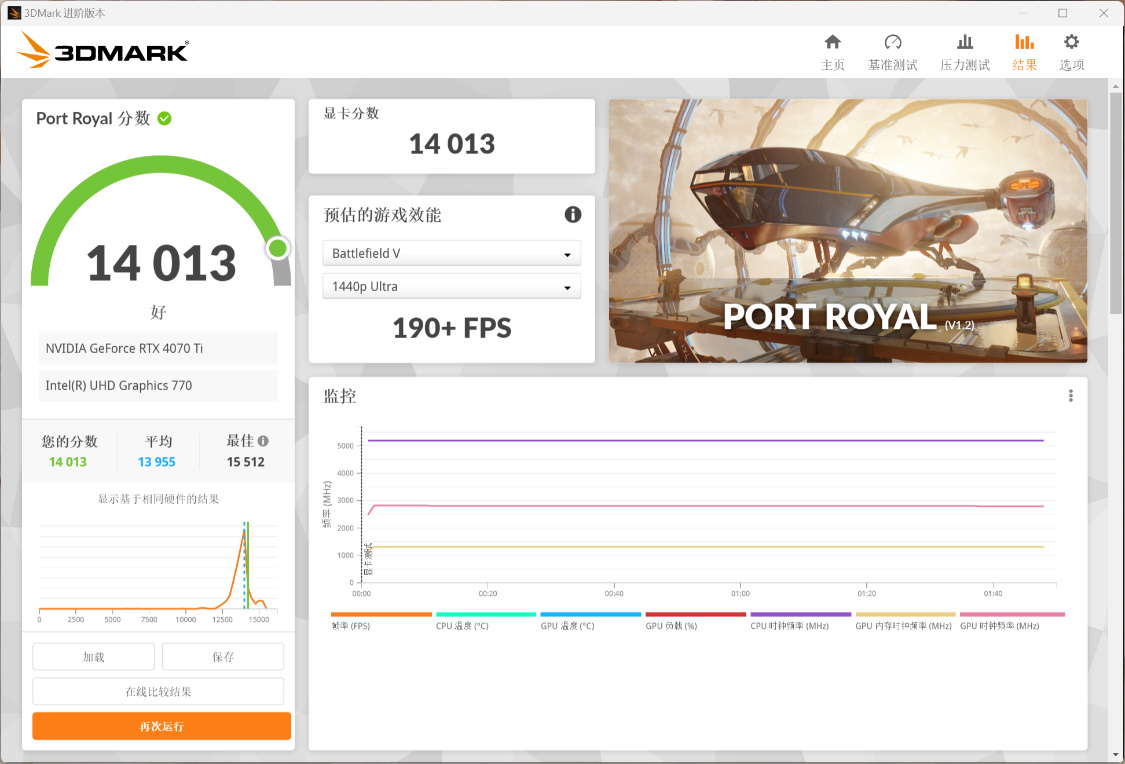Toggle the 帧率 (FPS) orange legend swatch
This screenshot has height=764, width=1125.
coord(381,615)
